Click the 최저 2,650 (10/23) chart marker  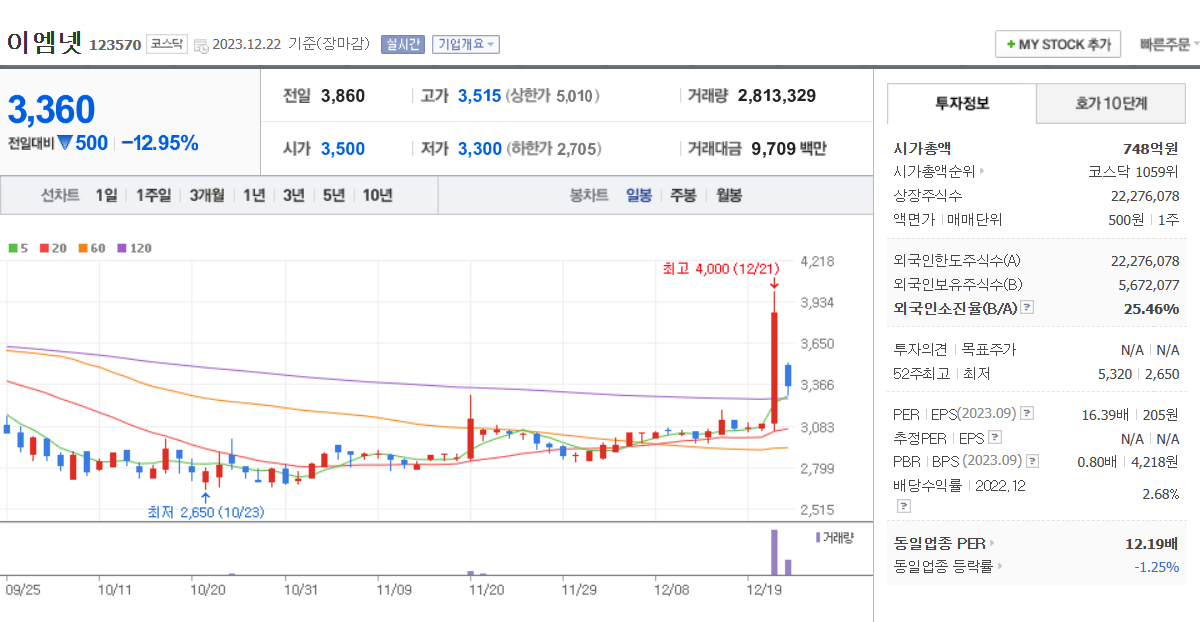click(206, 511)
